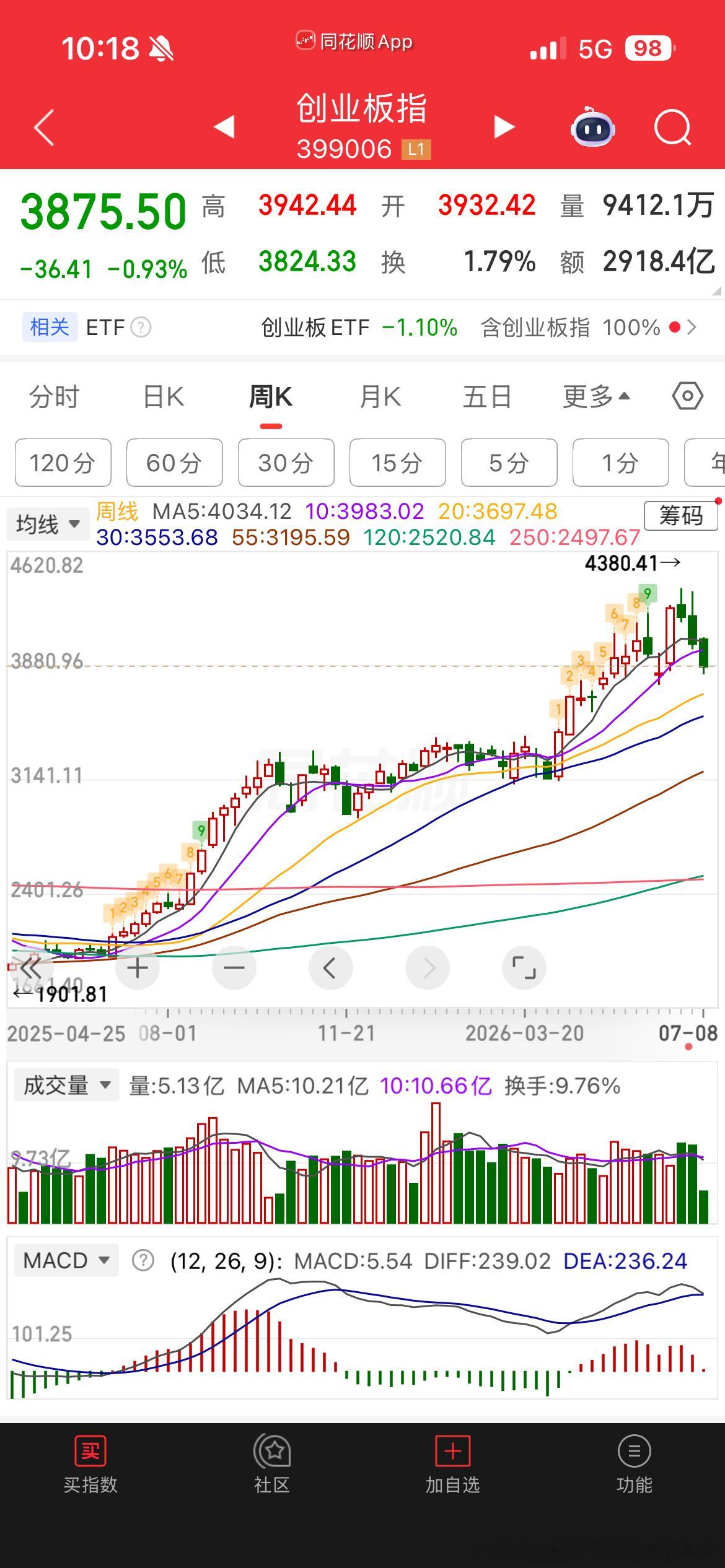
Task: Tap the pink 250:2497.67 MA value
Action: click(574, 537)
